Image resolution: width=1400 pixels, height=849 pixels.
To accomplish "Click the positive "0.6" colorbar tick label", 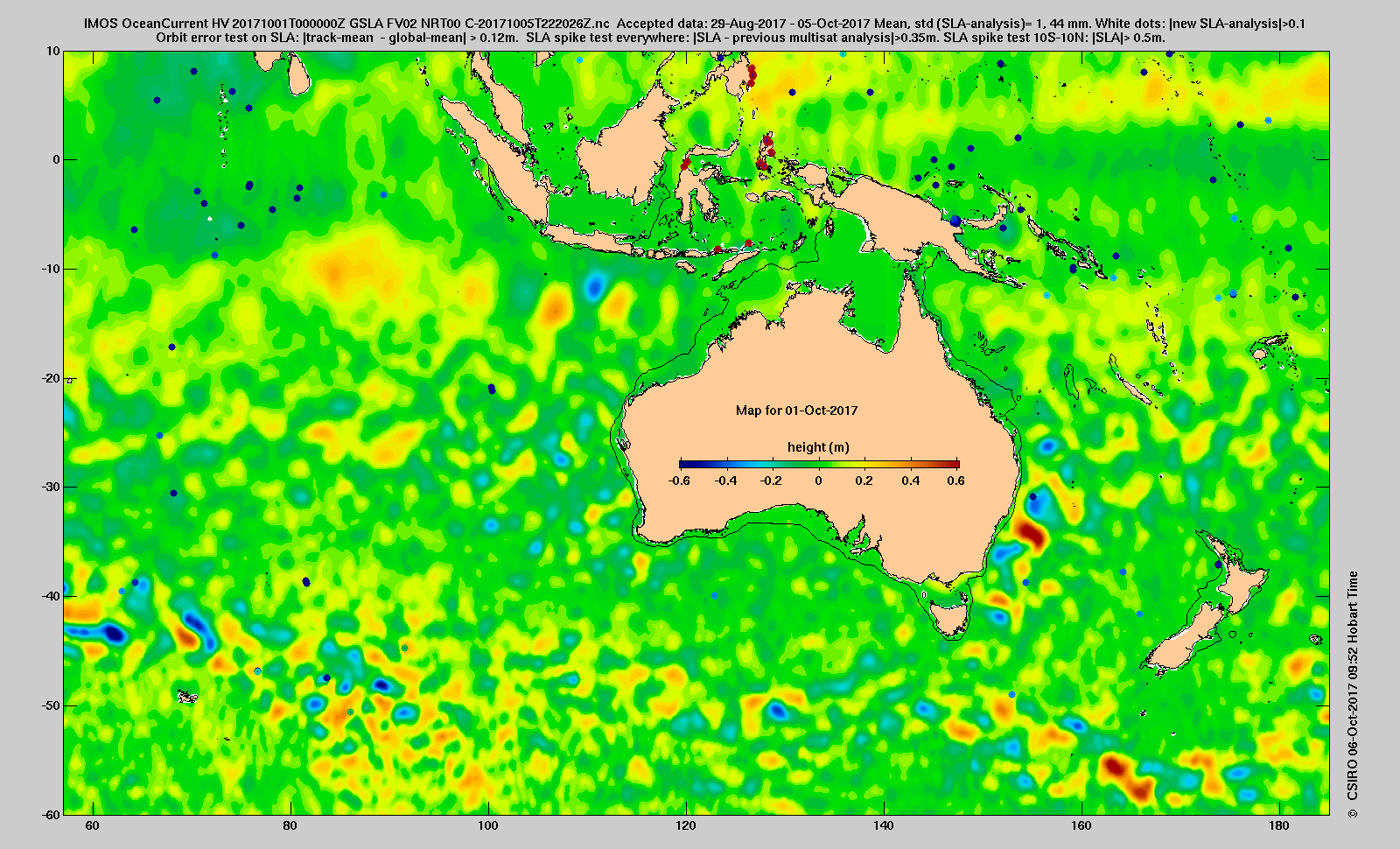I will coord(955,481).
